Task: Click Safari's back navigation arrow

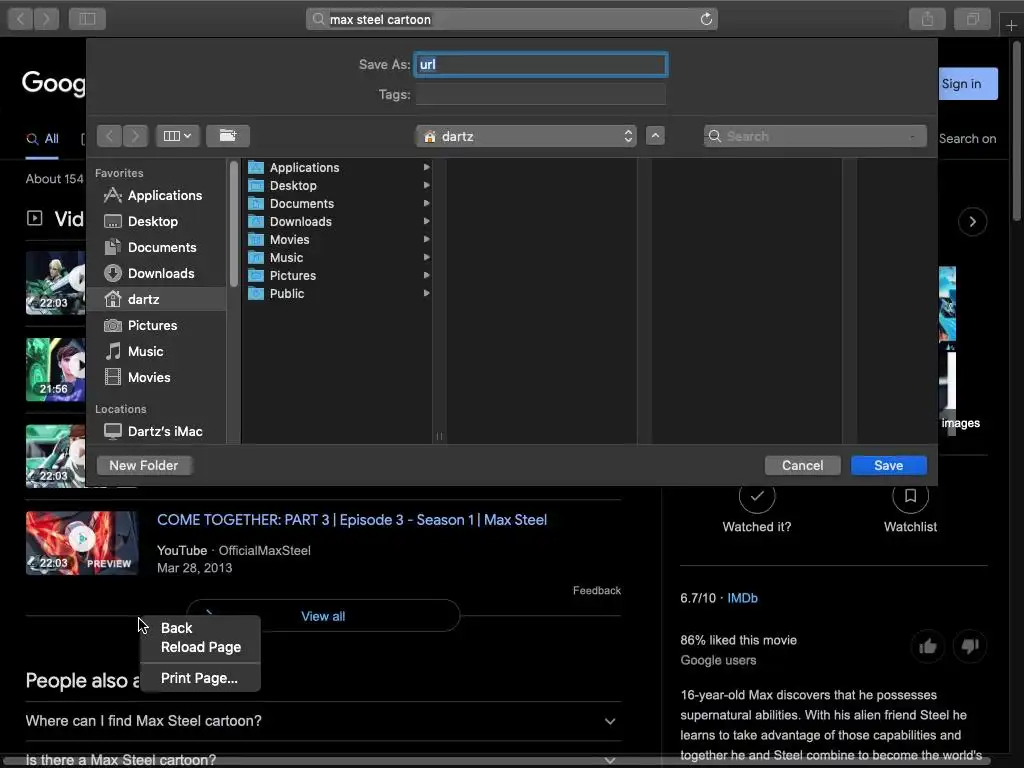Action: pyautogui.click(x=20, y=19)
